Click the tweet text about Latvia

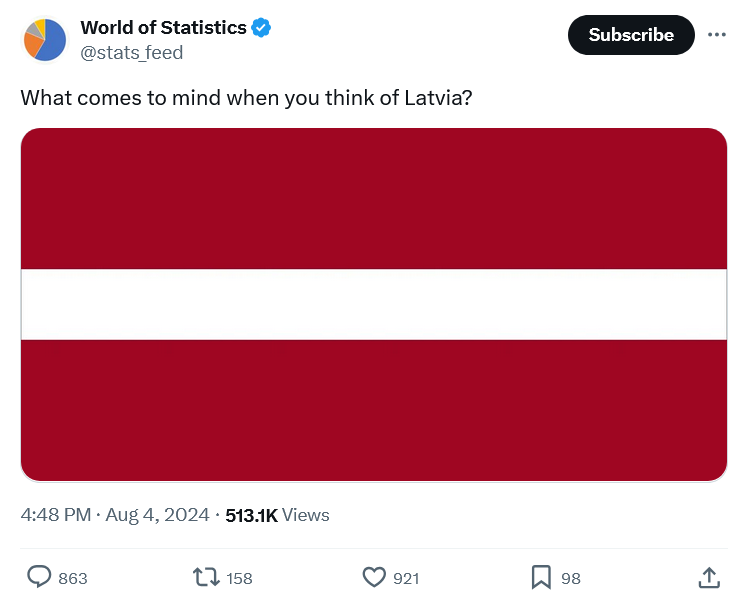(247, 98)
